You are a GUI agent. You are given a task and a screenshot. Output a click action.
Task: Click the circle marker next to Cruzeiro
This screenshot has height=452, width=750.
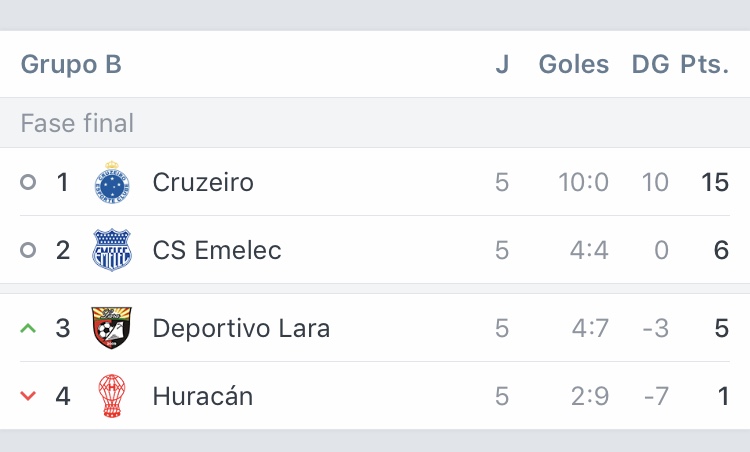pos(28,182)
